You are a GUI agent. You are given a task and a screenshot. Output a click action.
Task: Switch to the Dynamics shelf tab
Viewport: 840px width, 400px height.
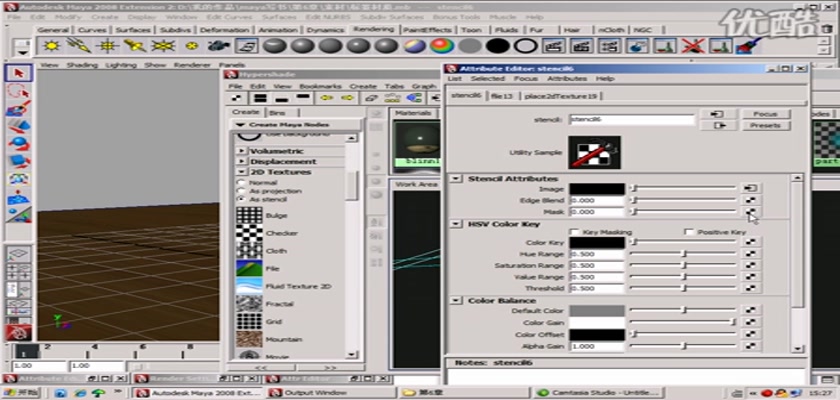[325, 30]
